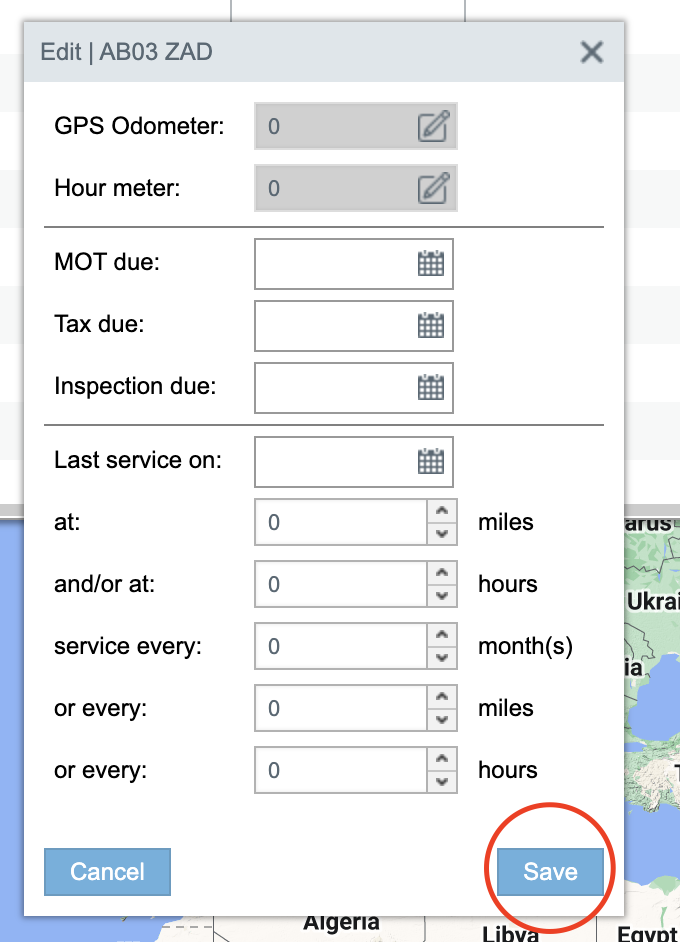Increase the 'and/or at' hours value
This screenshot has width=680, height=942.
pyautogui.click(x=441, y=574)
